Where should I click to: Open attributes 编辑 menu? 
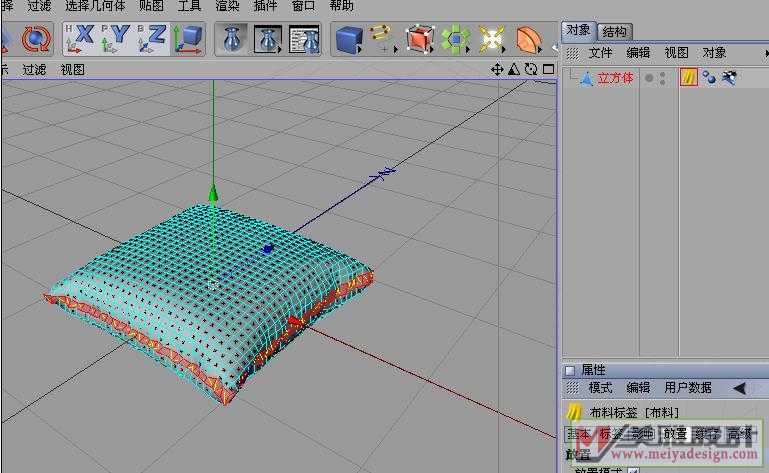638,388
